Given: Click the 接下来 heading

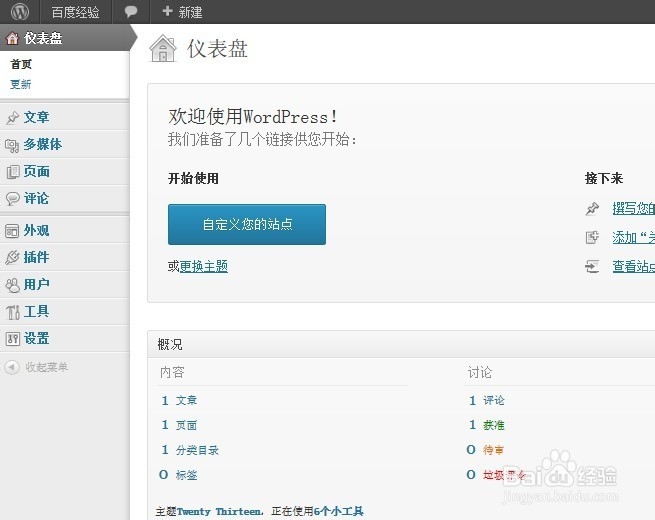Looking at the screenshot, I should click(x=604, y=178).
